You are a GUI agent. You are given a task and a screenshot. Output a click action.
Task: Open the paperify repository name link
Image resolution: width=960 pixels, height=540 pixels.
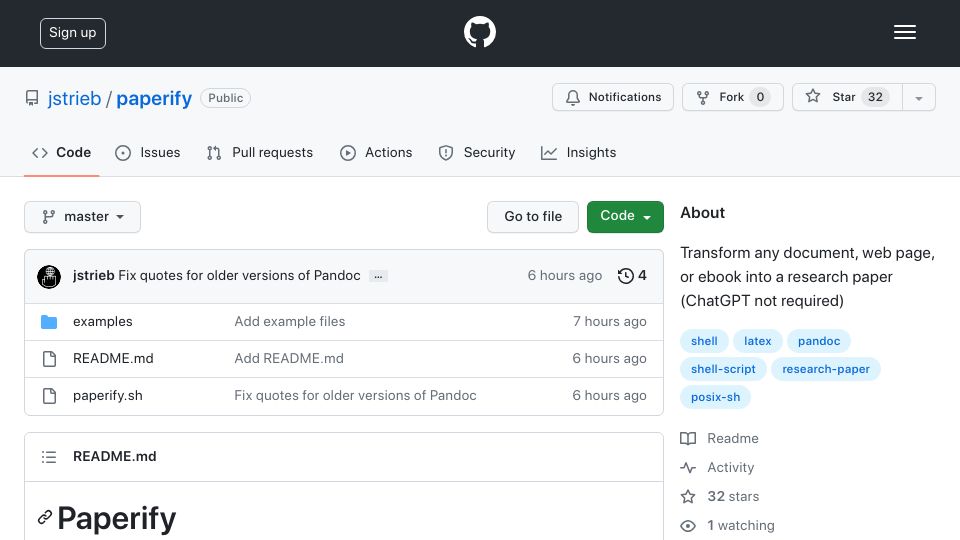tap(154, 99)
